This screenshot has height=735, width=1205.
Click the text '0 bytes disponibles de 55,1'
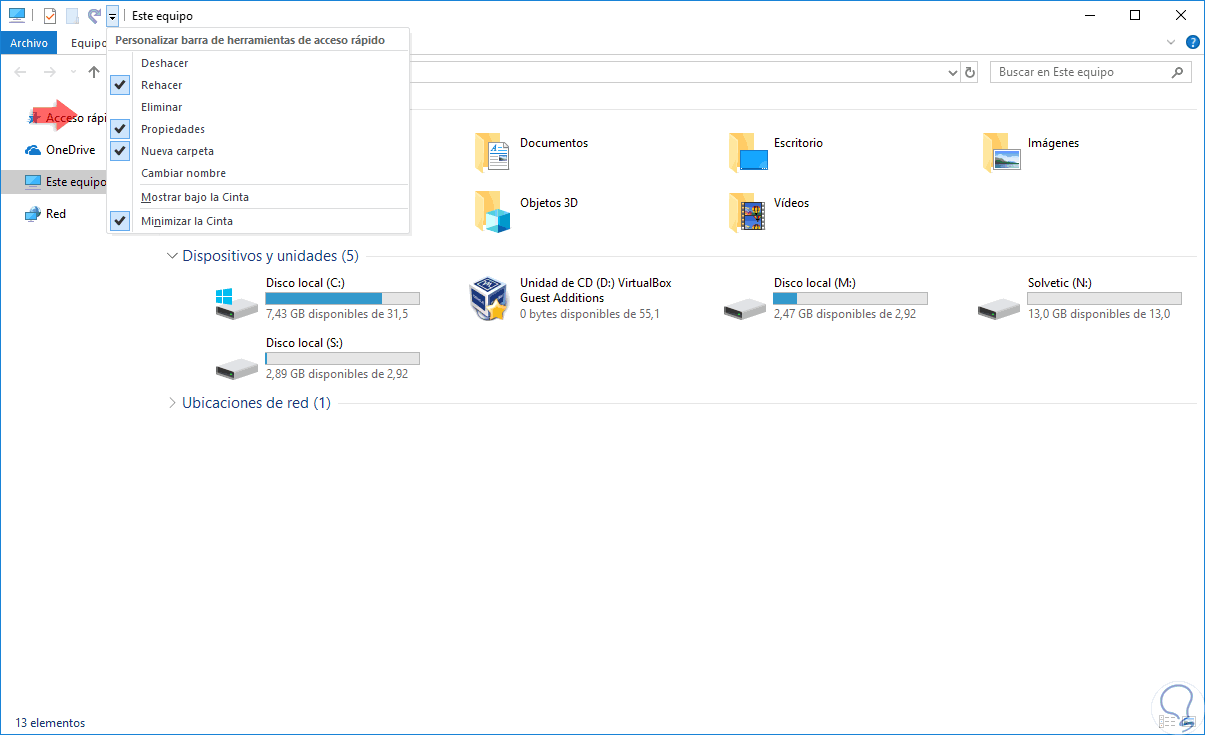[590, 314]
